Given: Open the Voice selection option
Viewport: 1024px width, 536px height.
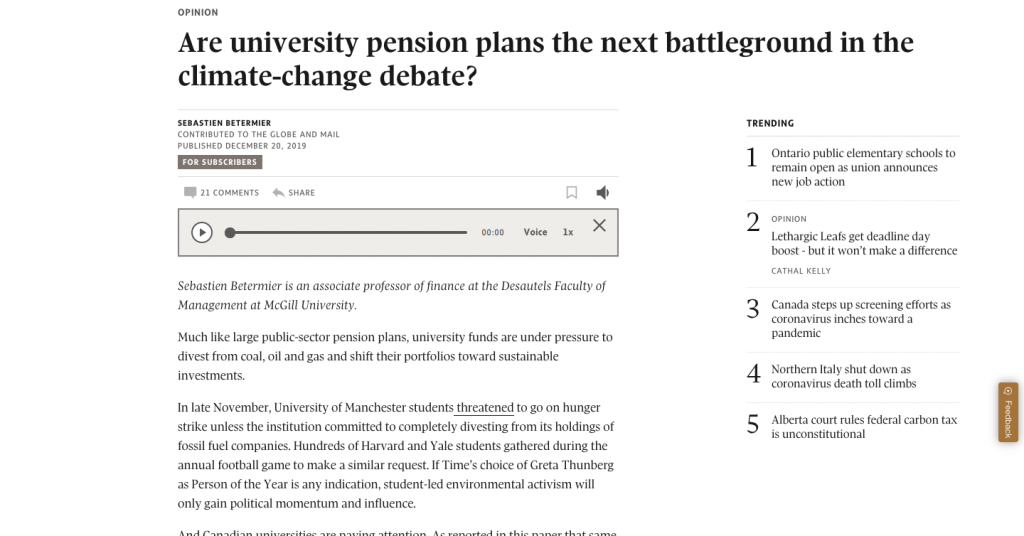Looking at the screenshot, I should pos(535,232).
